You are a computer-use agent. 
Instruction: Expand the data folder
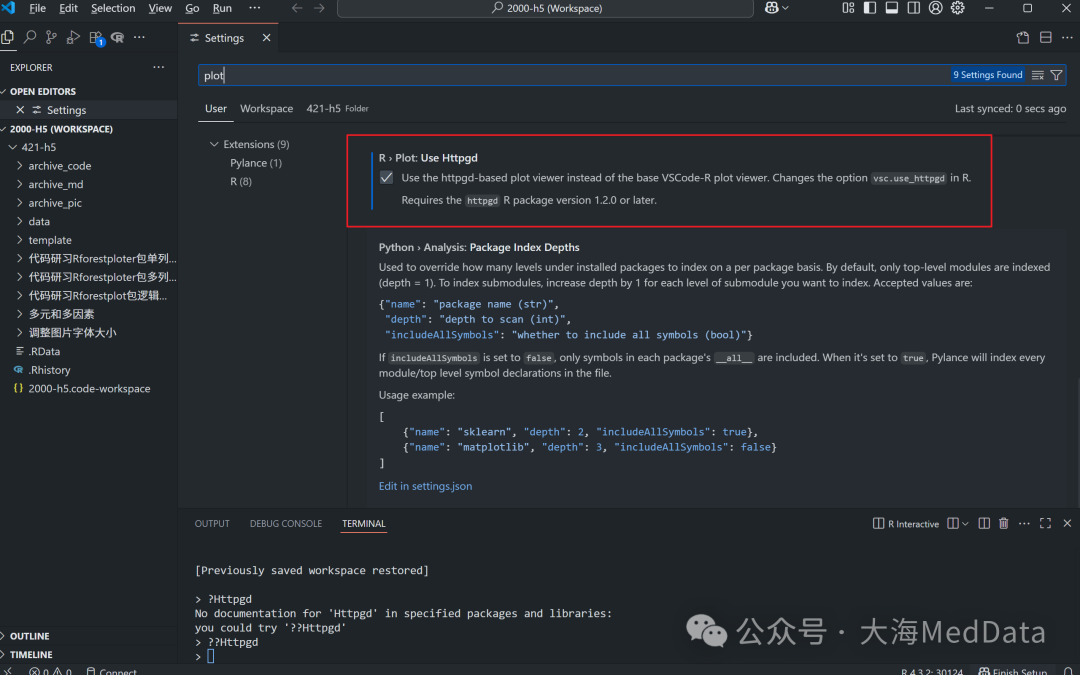(39, 221)
